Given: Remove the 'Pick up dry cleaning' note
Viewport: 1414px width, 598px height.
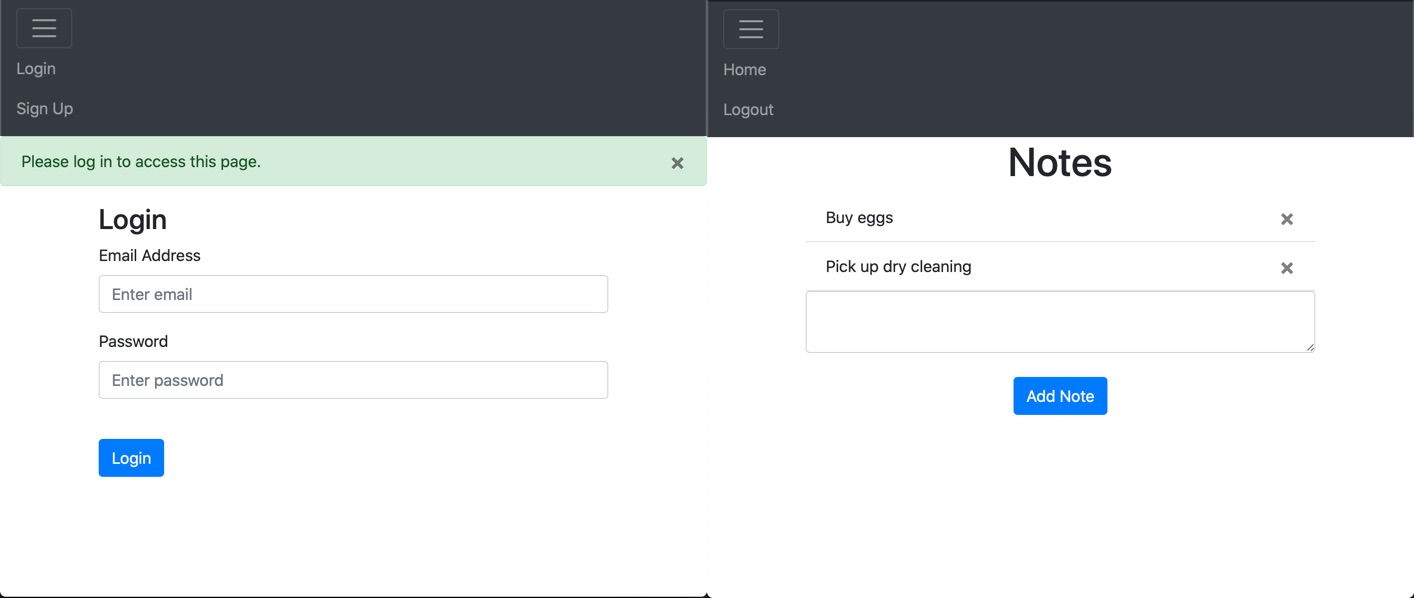Looking at the screenshot, I should pyautogui.click(x=1287, y=268).
